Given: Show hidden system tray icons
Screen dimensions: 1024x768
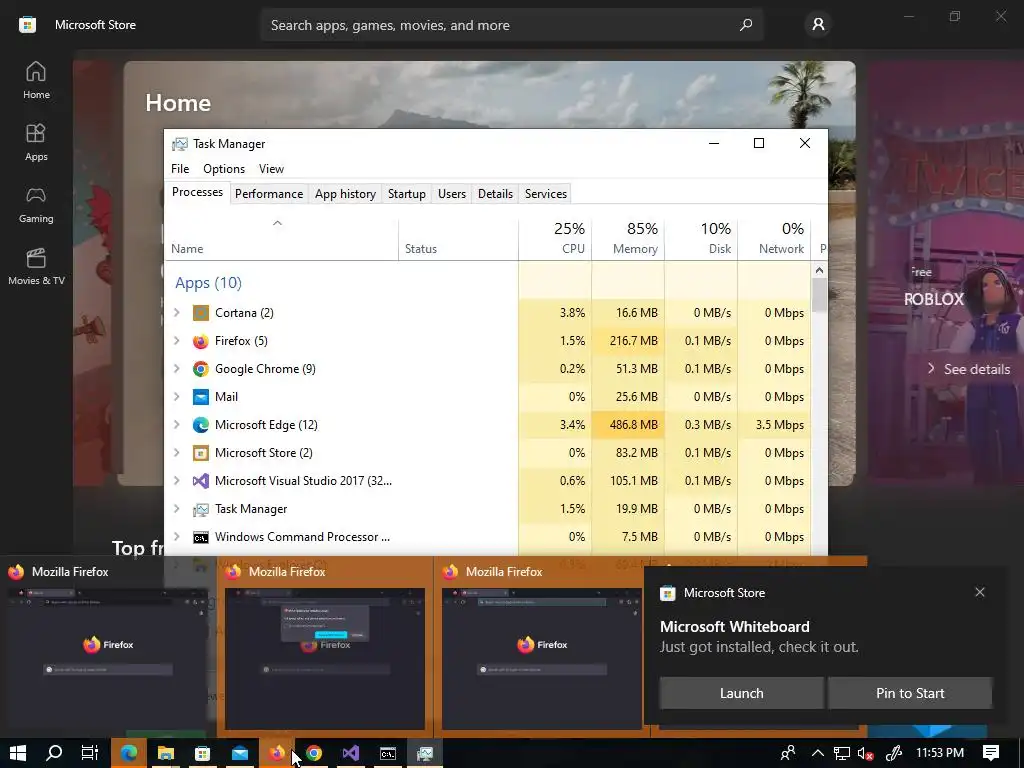Looking at the screenshot, I should [817, 753].
